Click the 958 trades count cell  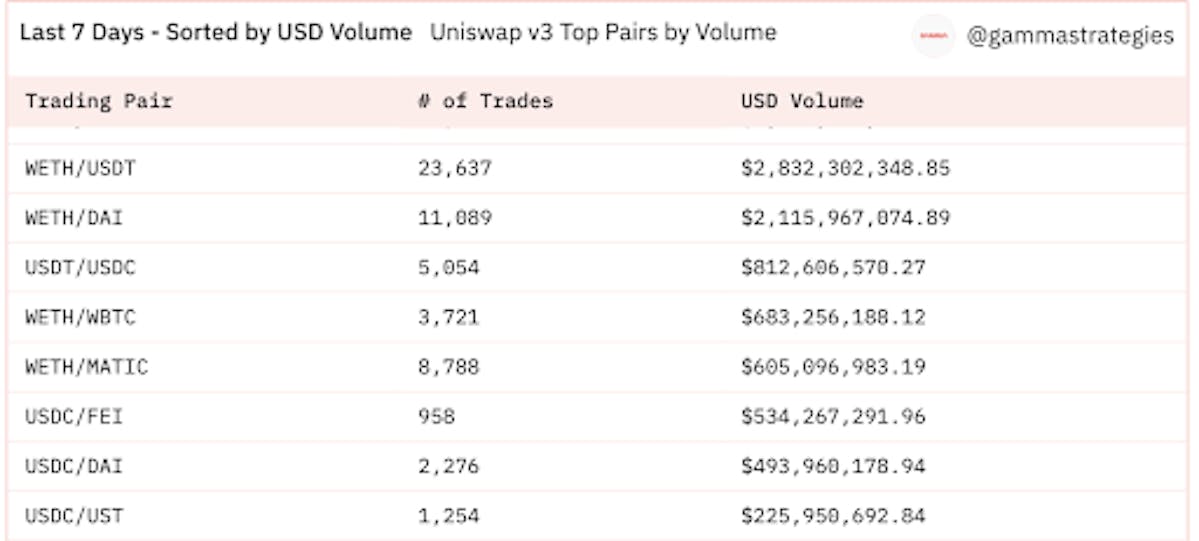[x=436, y=416]
